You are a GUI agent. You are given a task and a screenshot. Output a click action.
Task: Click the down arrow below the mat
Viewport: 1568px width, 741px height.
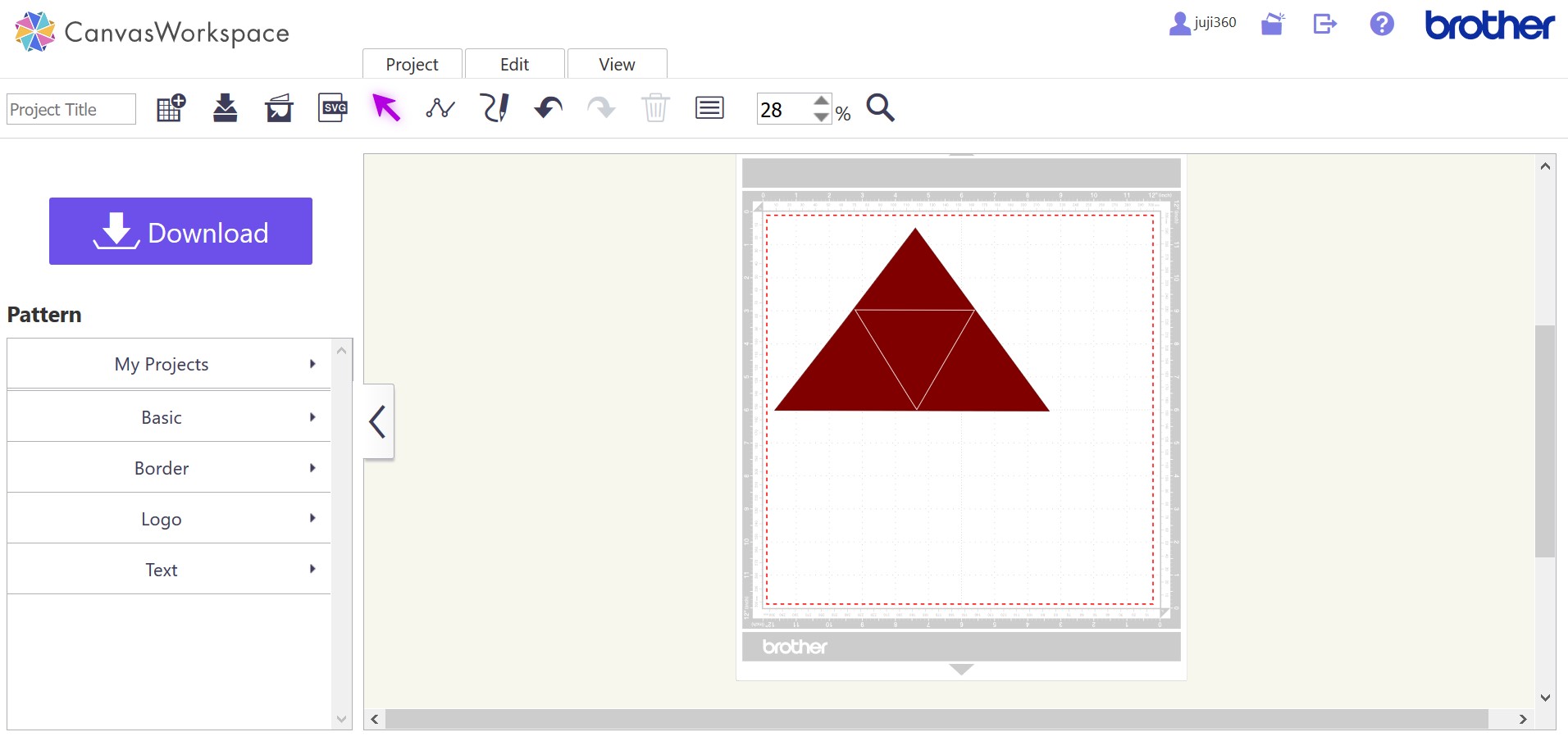(961, 669)
